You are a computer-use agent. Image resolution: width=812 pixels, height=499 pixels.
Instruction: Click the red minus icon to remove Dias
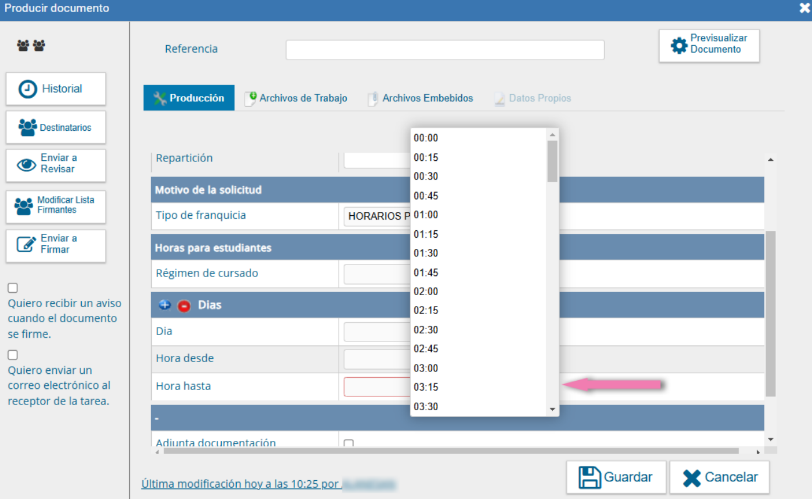pyautogui.click(x=183, y=304)
